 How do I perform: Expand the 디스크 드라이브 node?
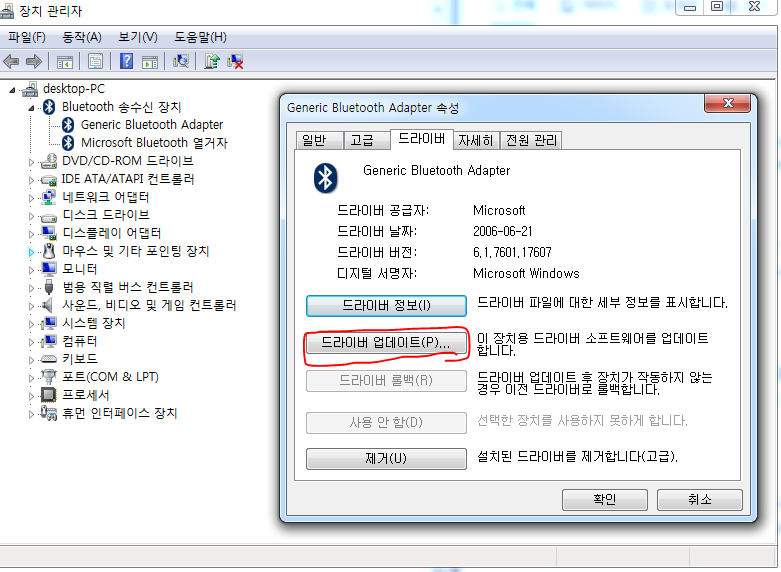[x=31, y=216]
